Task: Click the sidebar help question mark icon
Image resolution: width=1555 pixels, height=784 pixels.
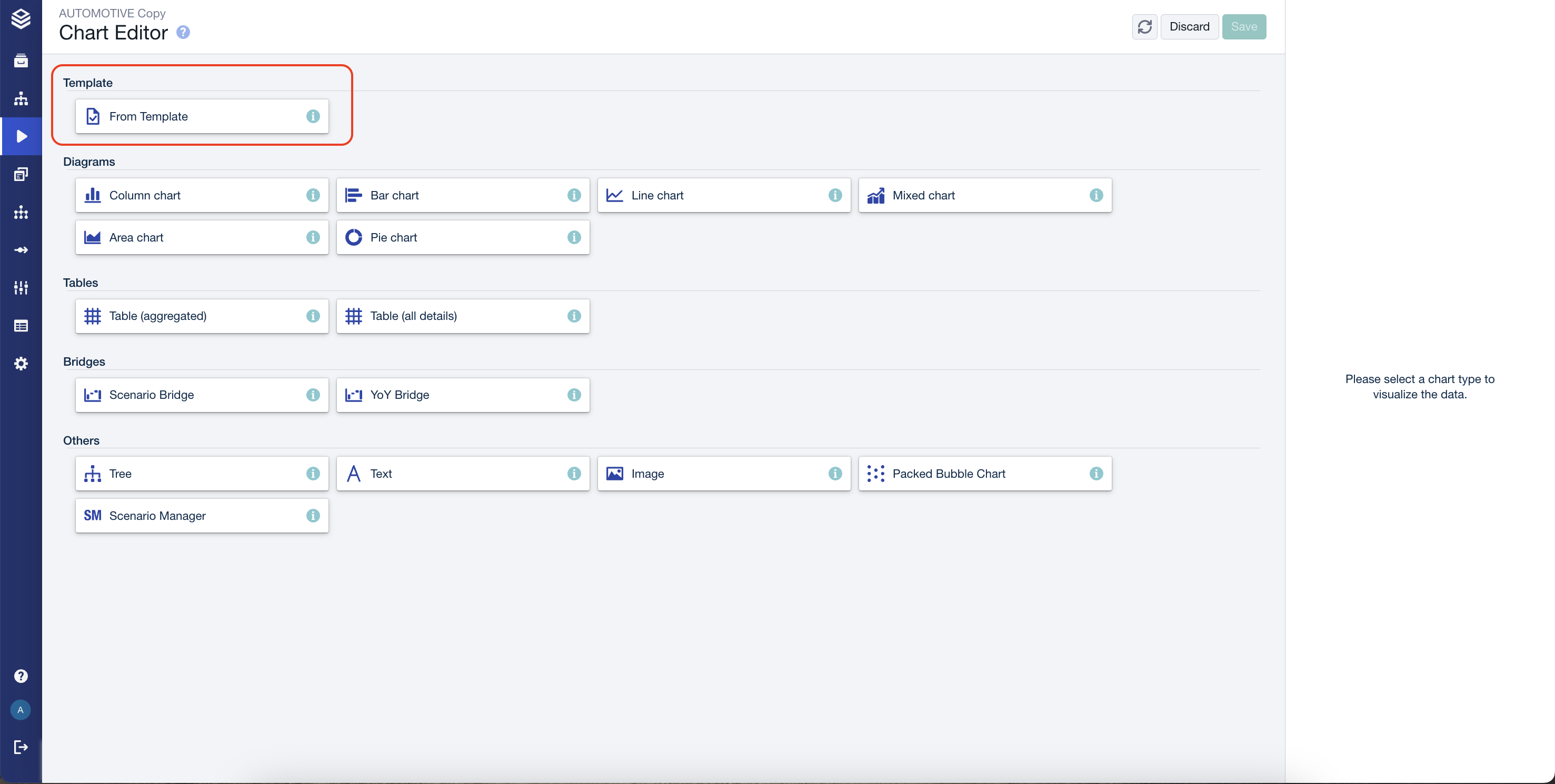Action: [x=21, y=676]
